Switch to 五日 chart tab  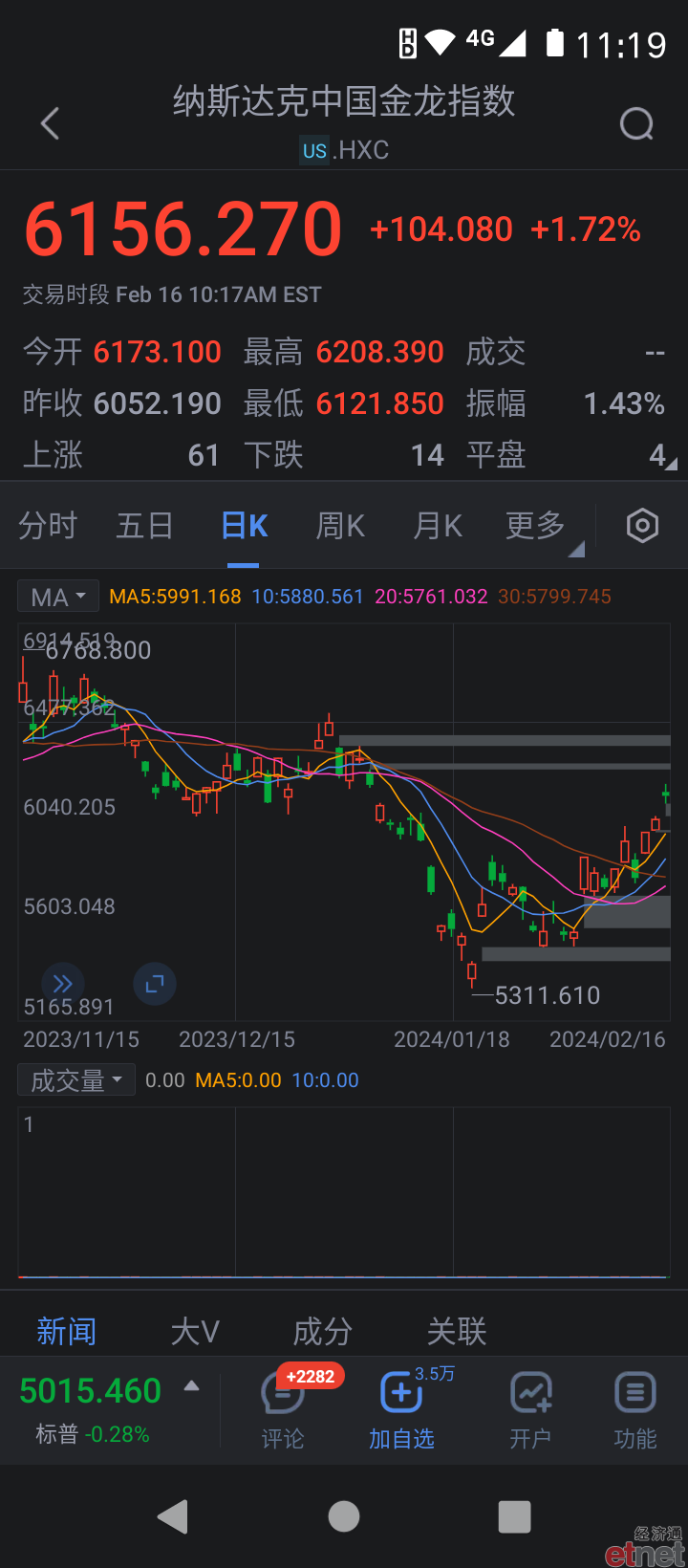pyautogui.click(x=145, y=526)
